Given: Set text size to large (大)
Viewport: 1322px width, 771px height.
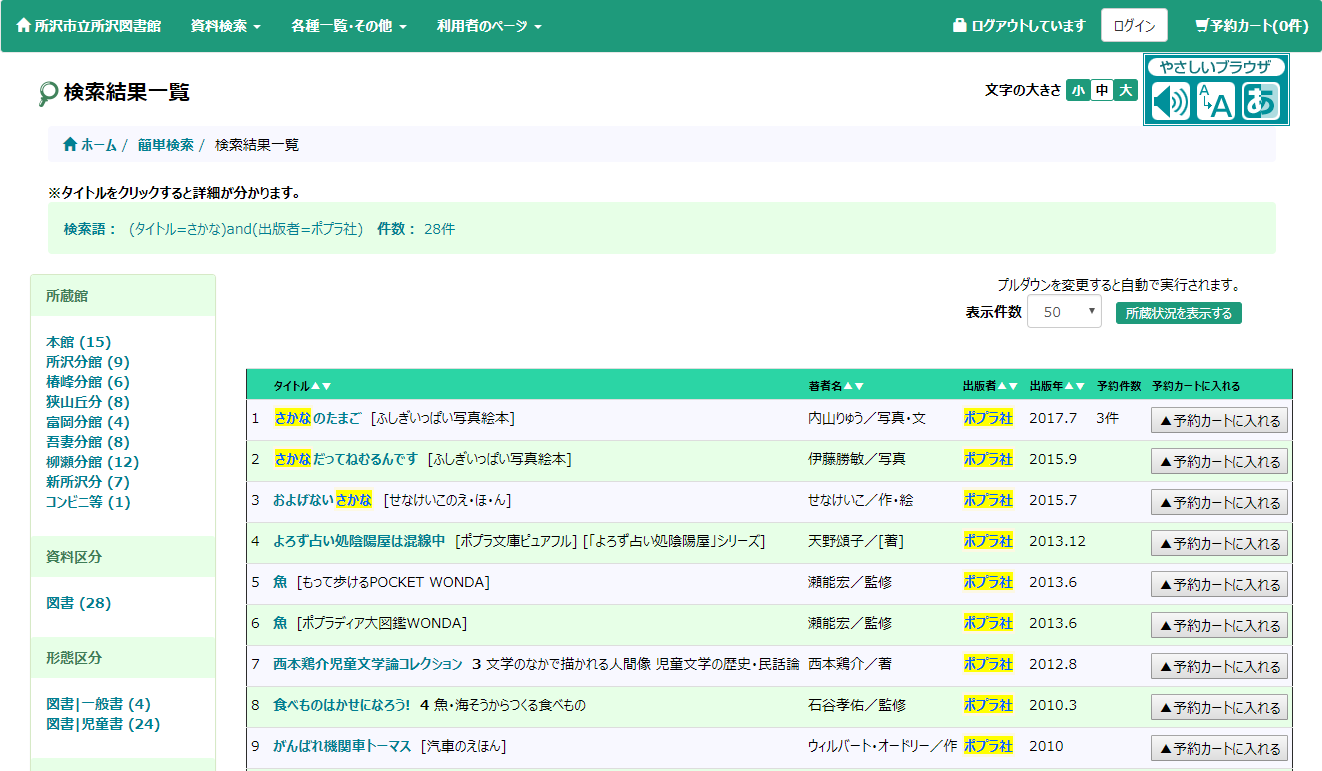Looking at the screenshot, I should (x=1126, y=90).
